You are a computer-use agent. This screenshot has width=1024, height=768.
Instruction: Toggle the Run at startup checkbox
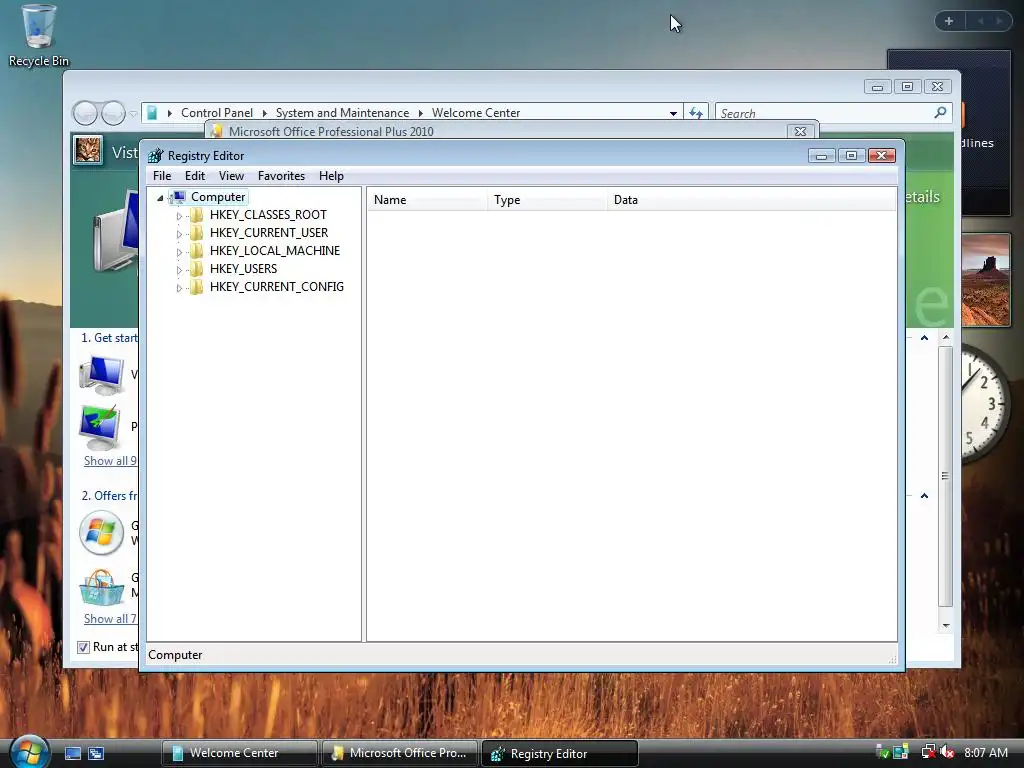tap(83, 647)
